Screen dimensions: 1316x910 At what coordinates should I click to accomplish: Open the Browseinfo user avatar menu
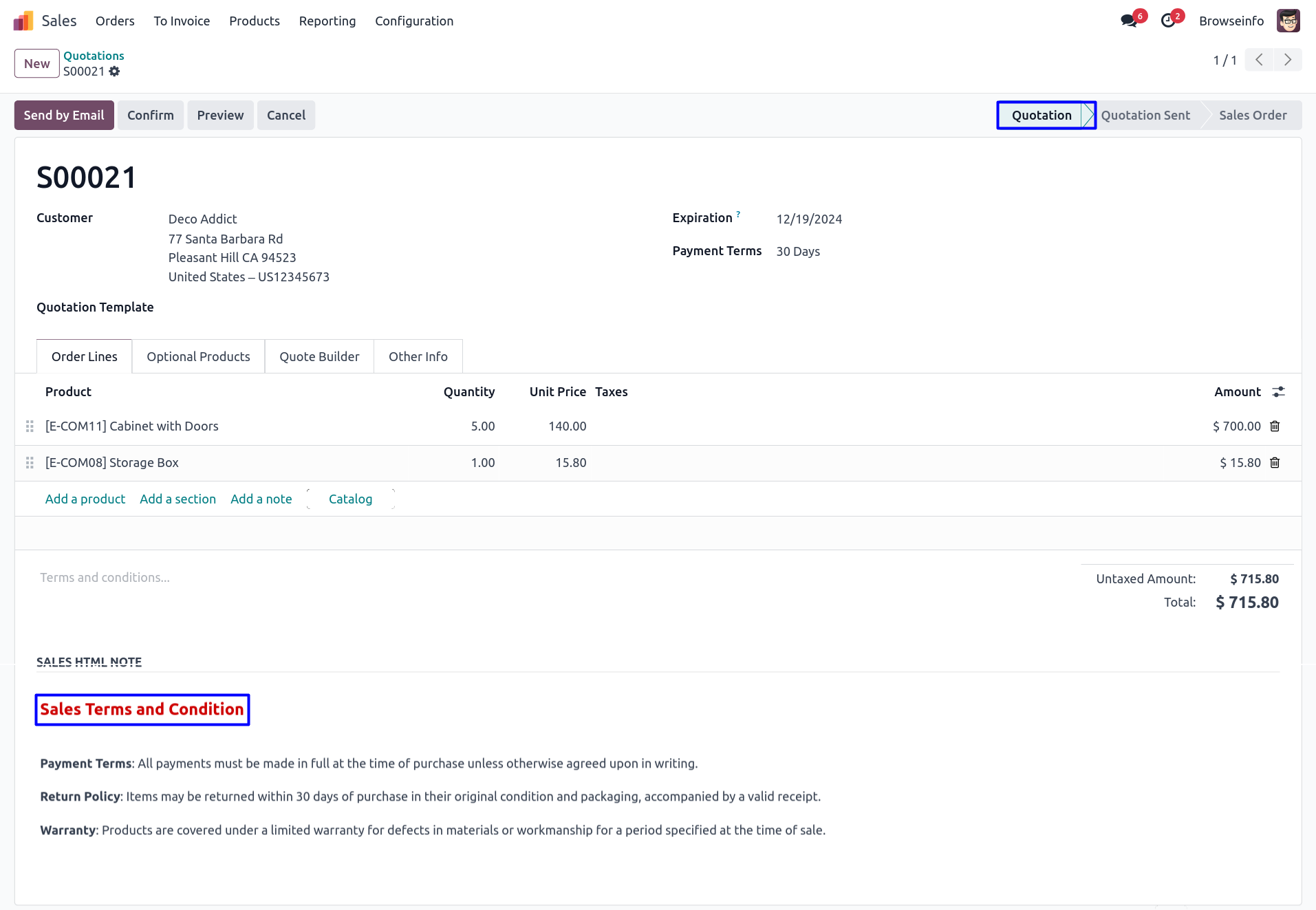[1288, 21]
